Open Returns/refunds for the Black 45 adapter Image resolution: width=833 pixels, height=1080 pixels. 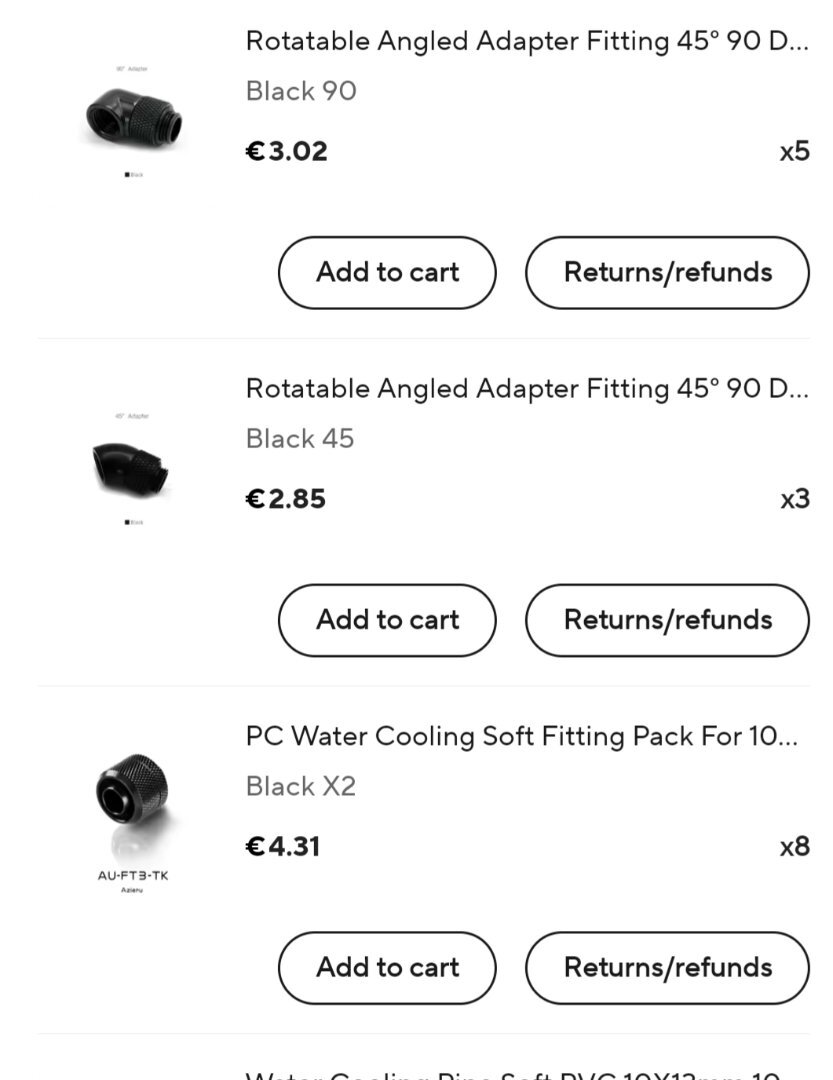point(667,620)
